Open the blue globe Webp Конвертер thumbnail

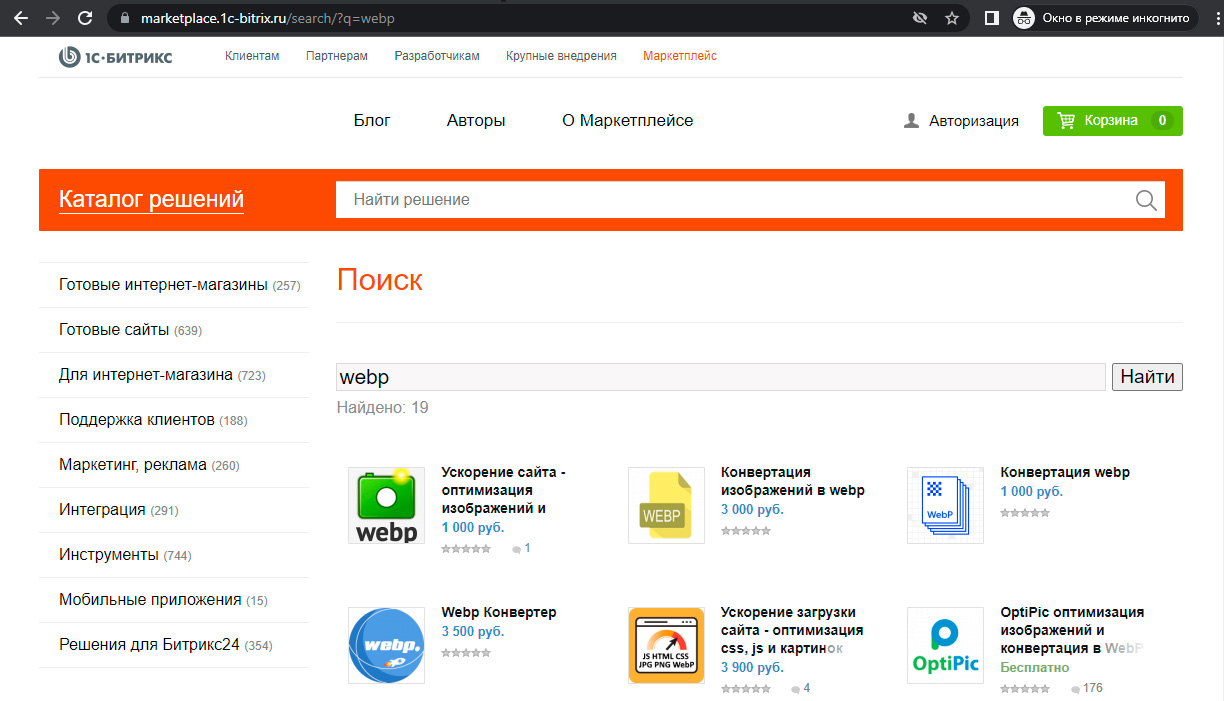[386, 646]
